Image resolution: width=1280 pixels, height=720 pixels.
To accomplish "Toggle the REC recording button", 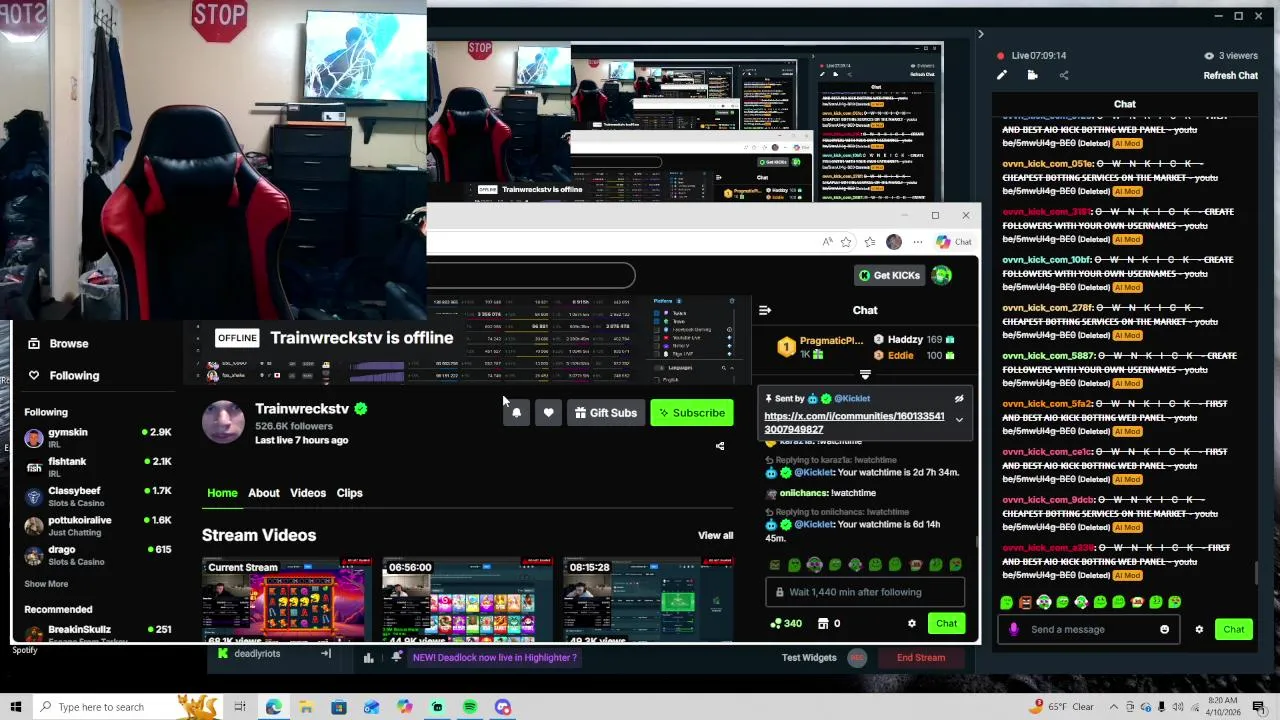I will coord(857,657).
